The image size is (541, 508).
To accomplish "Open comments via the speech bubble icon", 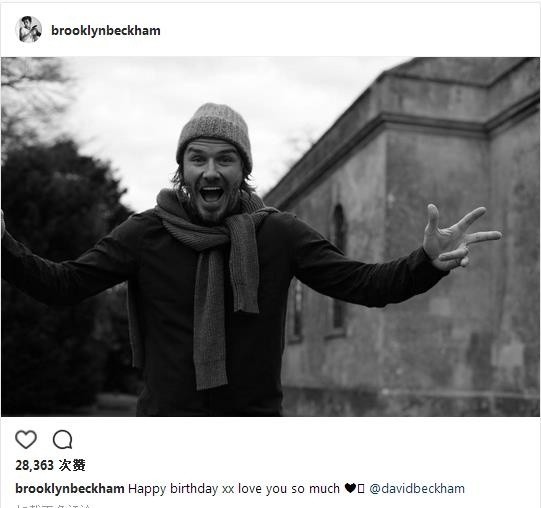I will 62,439.
